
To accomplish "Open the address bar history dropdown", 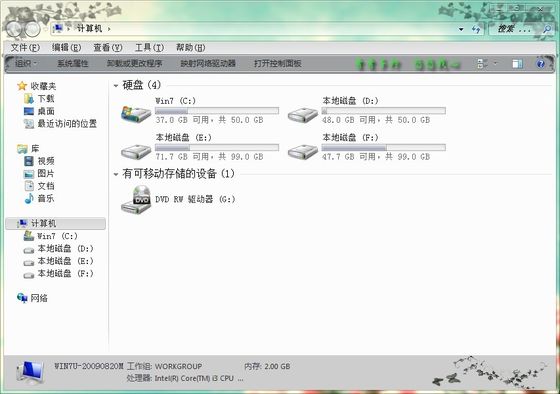I will [461, 29].
